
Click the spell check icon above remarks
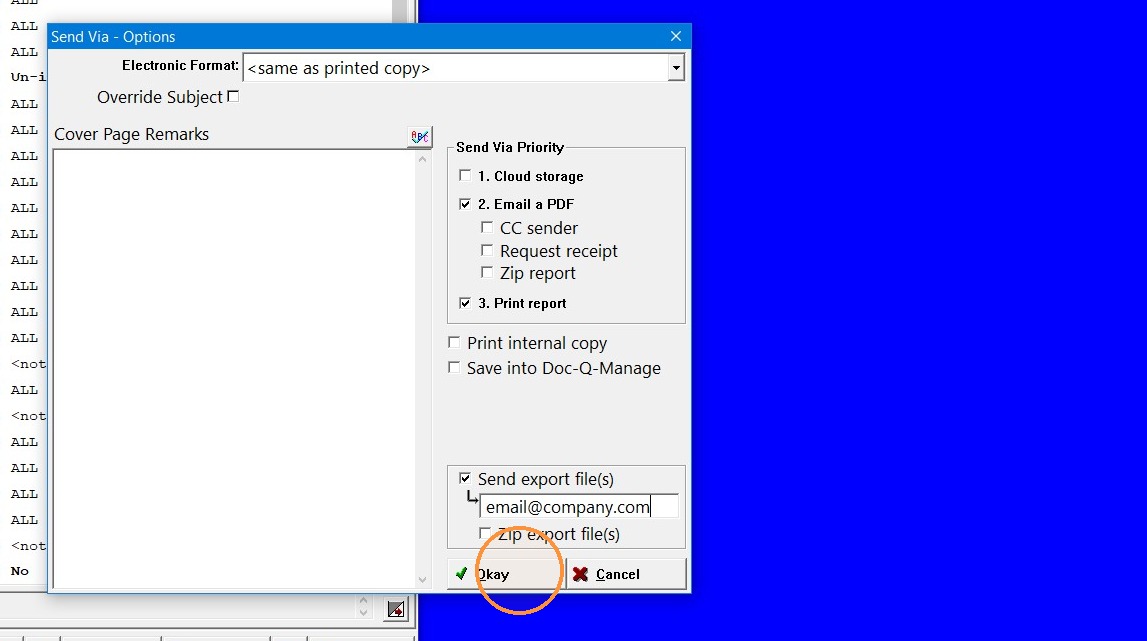pyautogui.click(x=420, y=137)
